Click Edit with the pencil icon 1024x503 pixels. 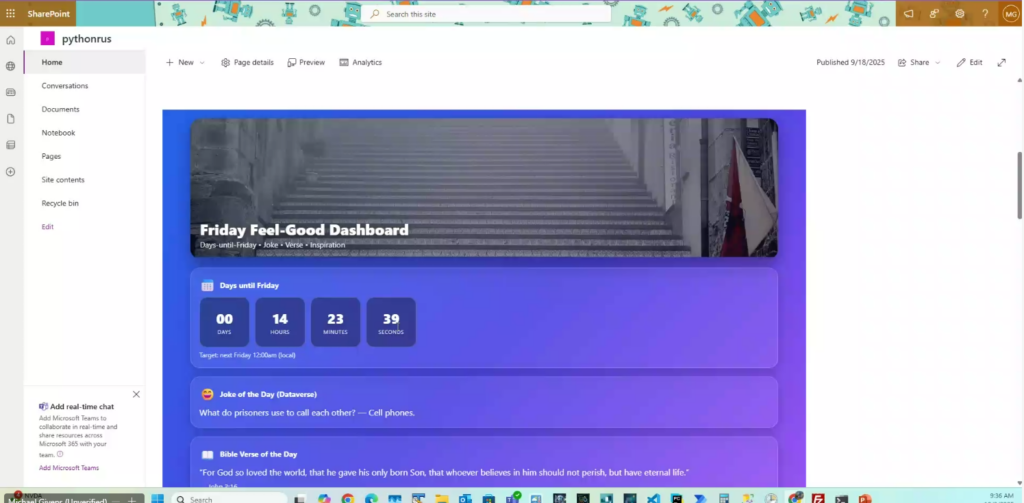click(x=969, y=62)
